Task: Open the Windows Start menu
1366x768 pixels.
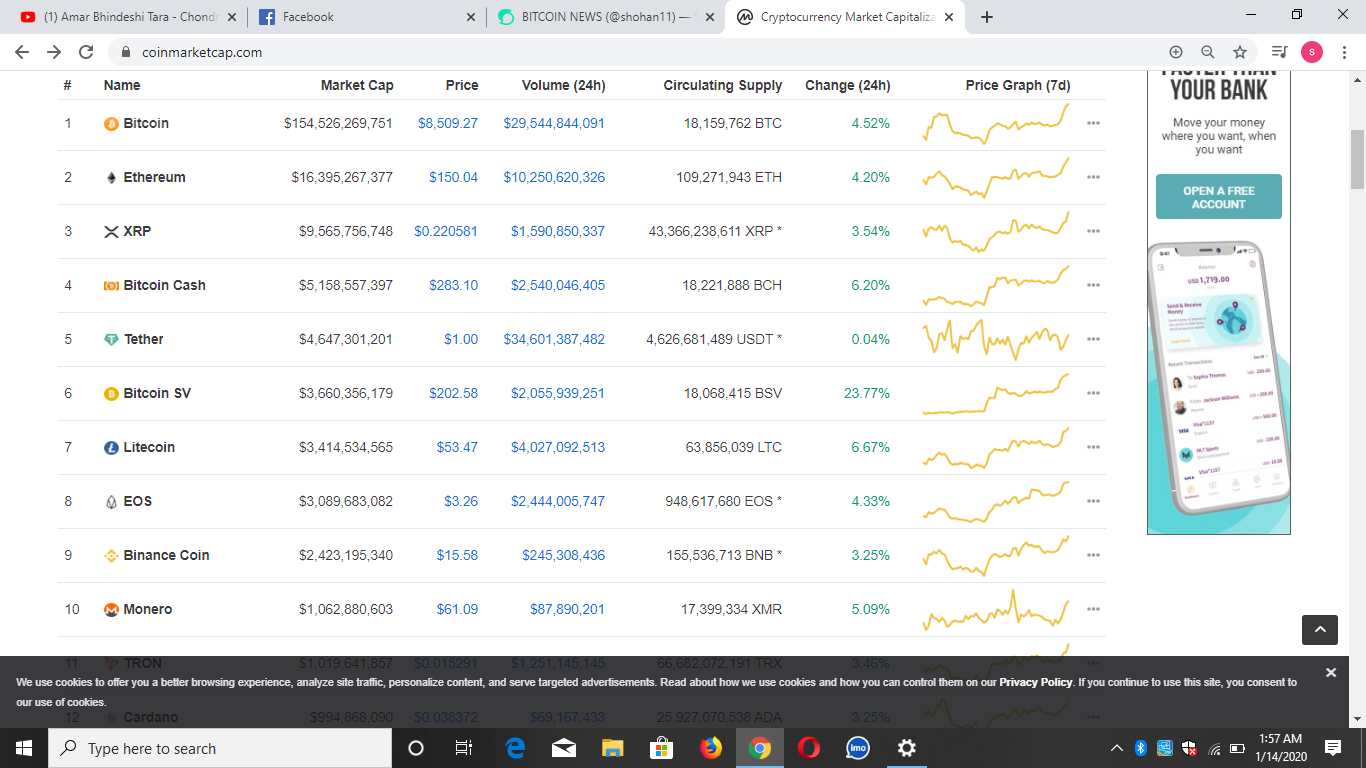Action: coord(24,748)
